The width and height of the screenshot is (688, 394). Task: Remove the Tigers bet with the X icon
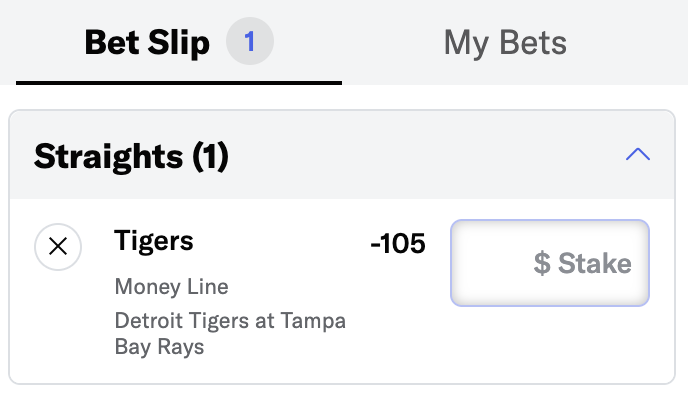[58, 247]
